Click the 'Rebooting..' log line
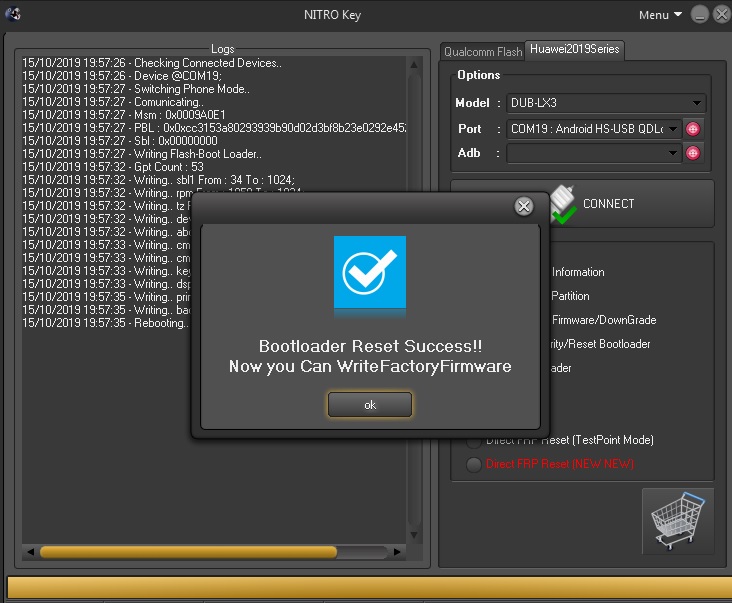 (106, 323)
